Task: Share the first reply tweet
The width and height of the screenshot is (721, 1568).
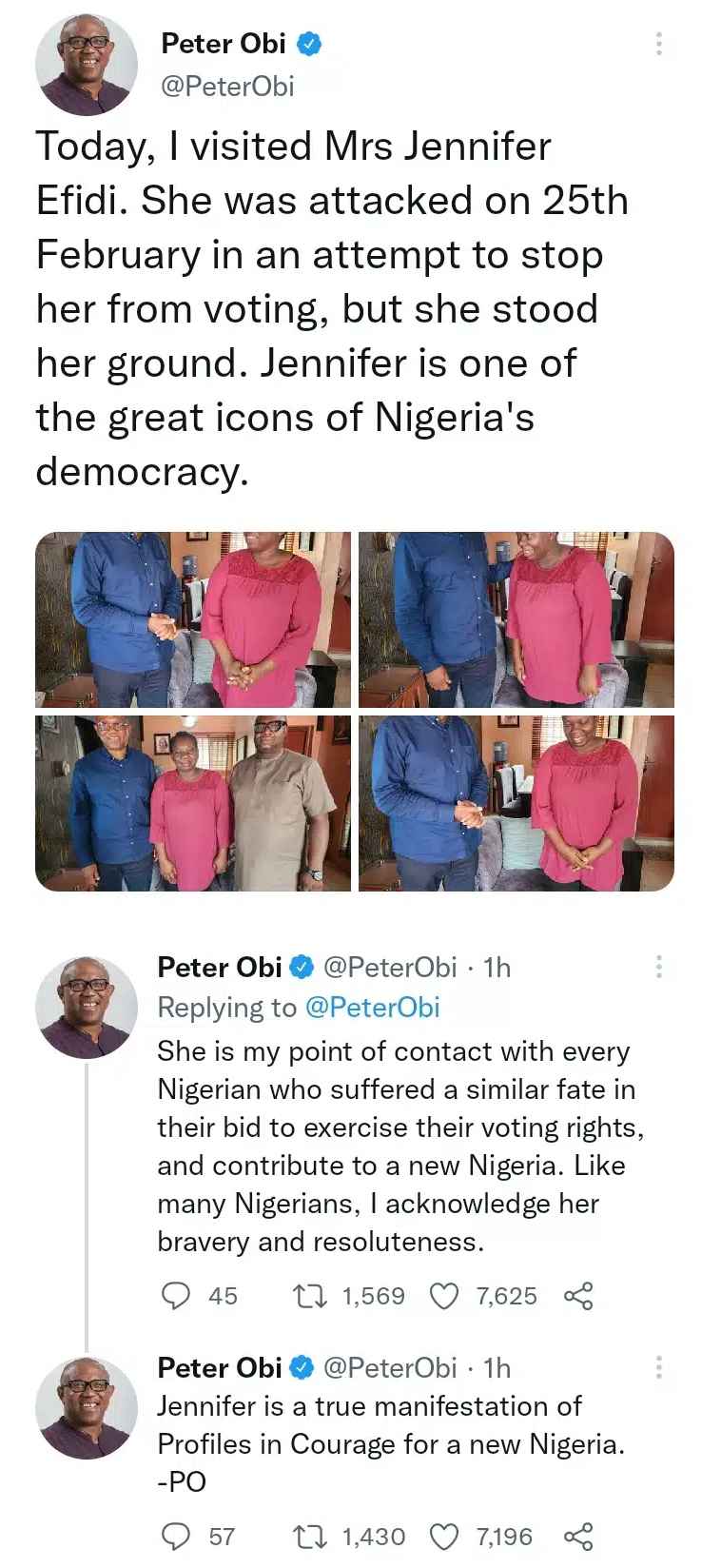Action: pos(578,1296)
